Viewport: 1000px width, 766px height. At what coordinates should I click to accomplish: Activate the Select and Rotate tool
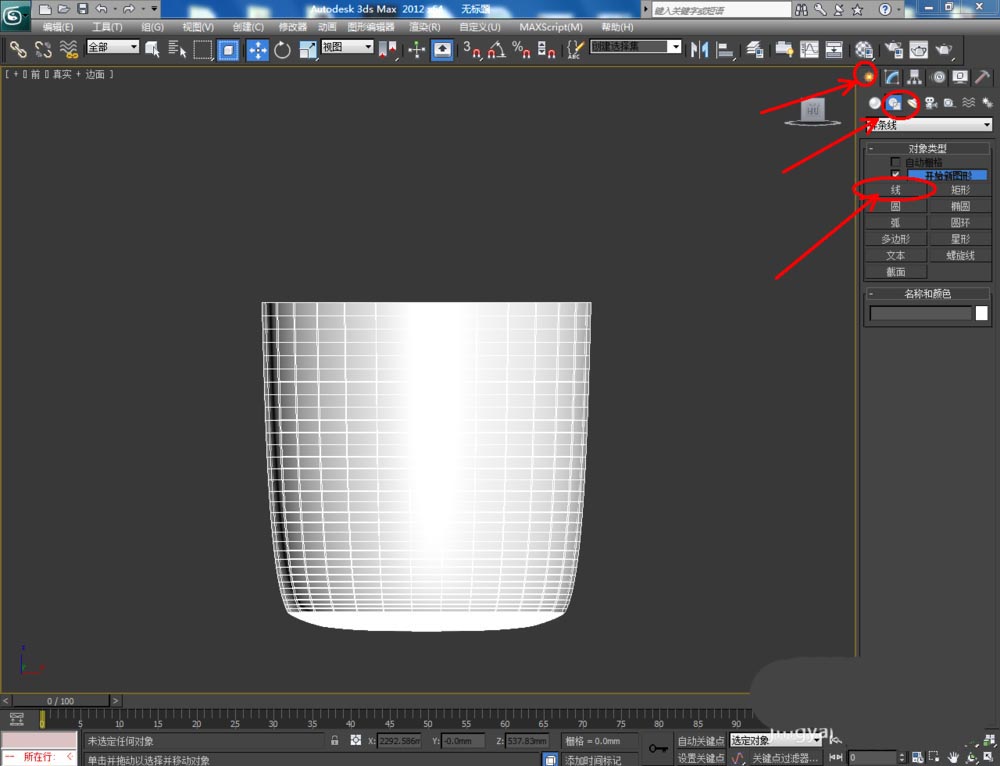[282, 50]
